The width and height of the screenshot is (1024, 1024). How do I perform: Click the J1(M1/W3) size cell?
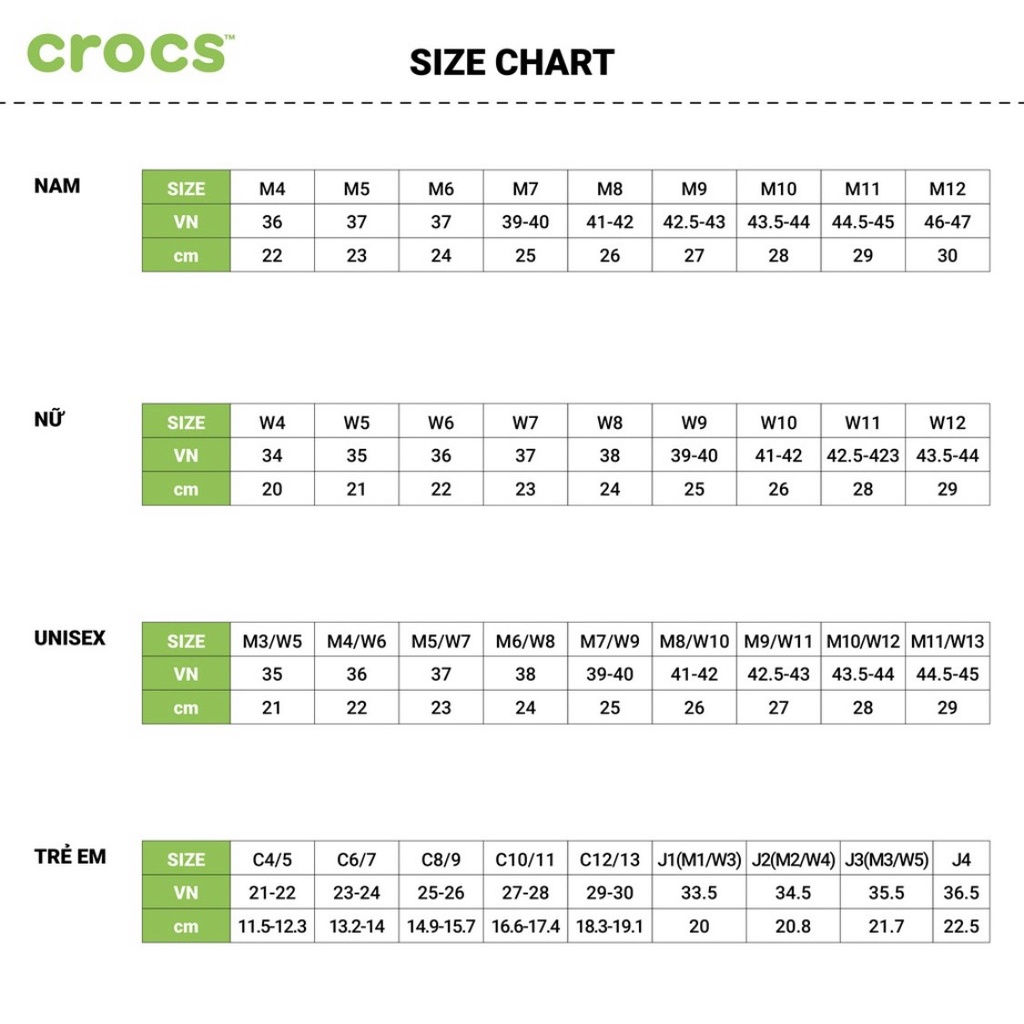pos(699,859)
